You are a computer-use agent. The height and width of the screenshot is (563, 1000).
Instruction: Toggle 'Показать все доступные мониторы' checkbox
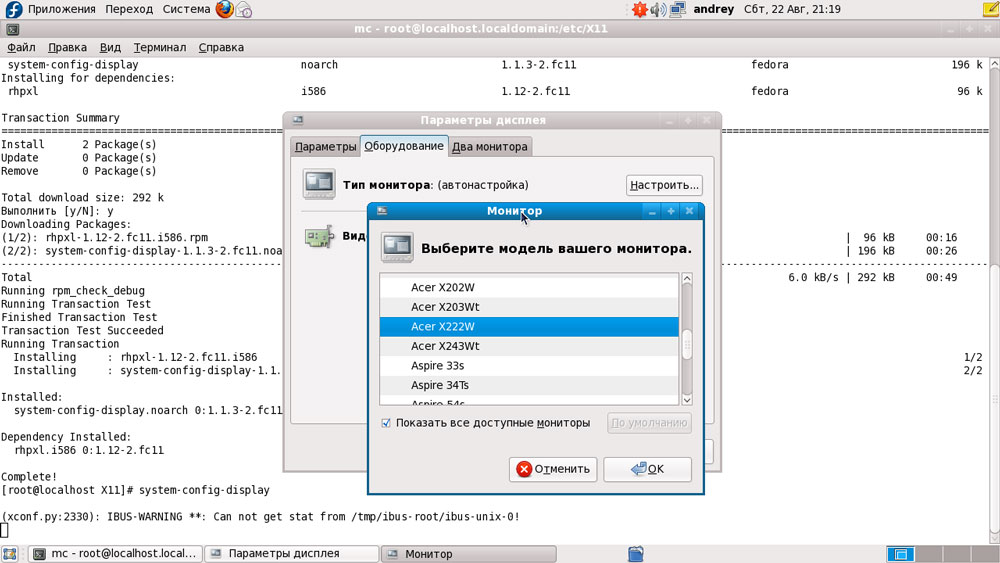click(x=386, y=423)
